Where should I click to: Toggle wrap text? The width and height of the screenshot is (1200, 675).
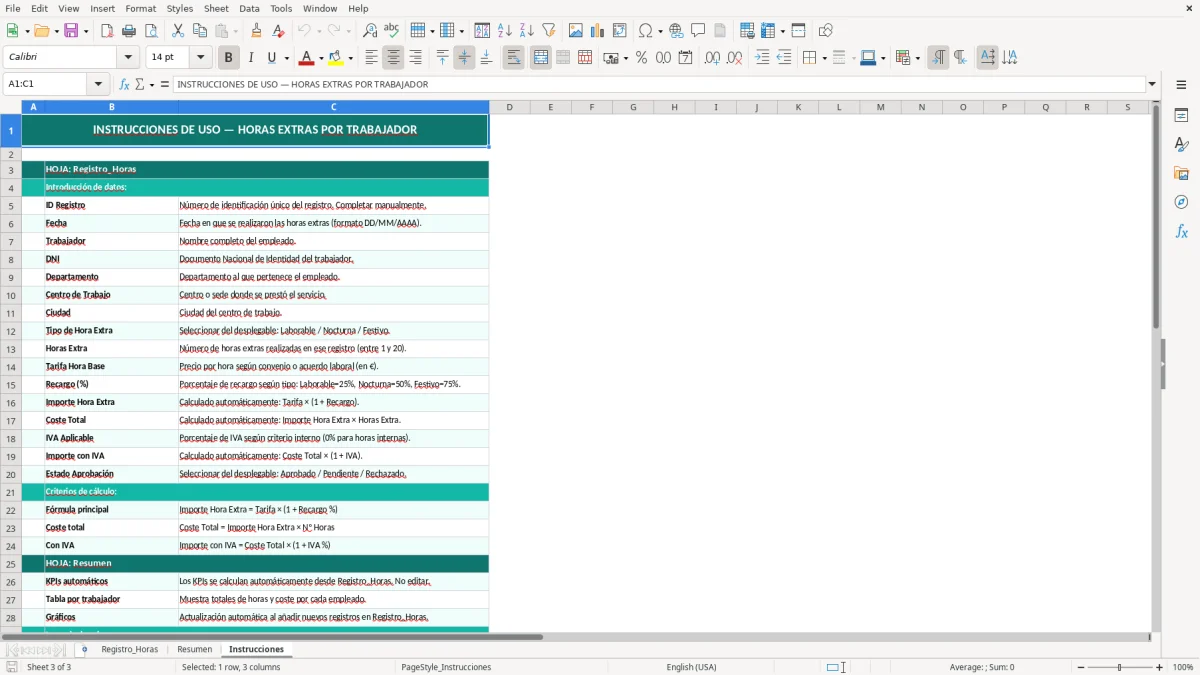513,58
